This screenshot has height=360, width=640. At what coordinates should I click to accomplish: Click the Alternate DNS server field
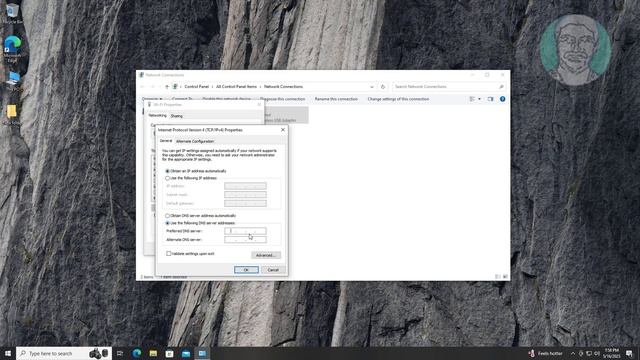click(245, 240)
